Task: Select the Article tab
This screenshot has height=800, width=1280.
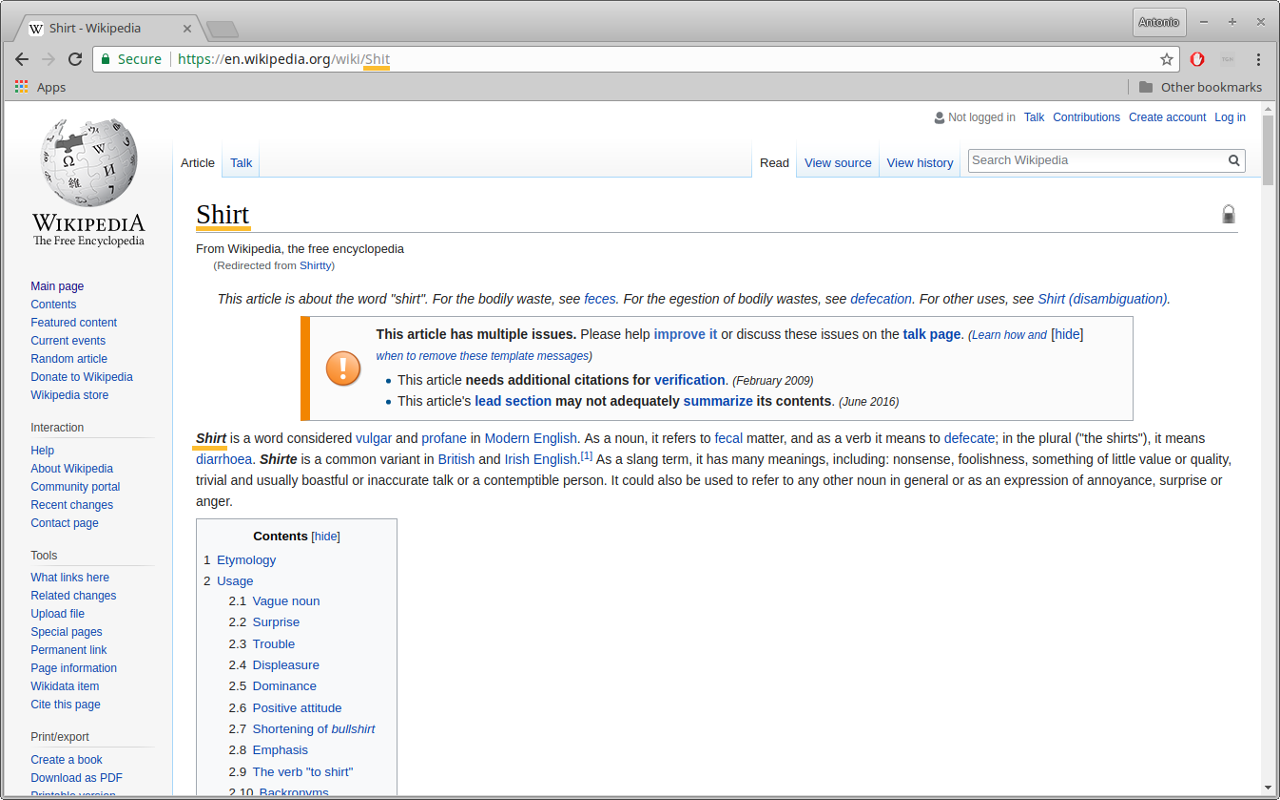Action: tap(198, 162)
